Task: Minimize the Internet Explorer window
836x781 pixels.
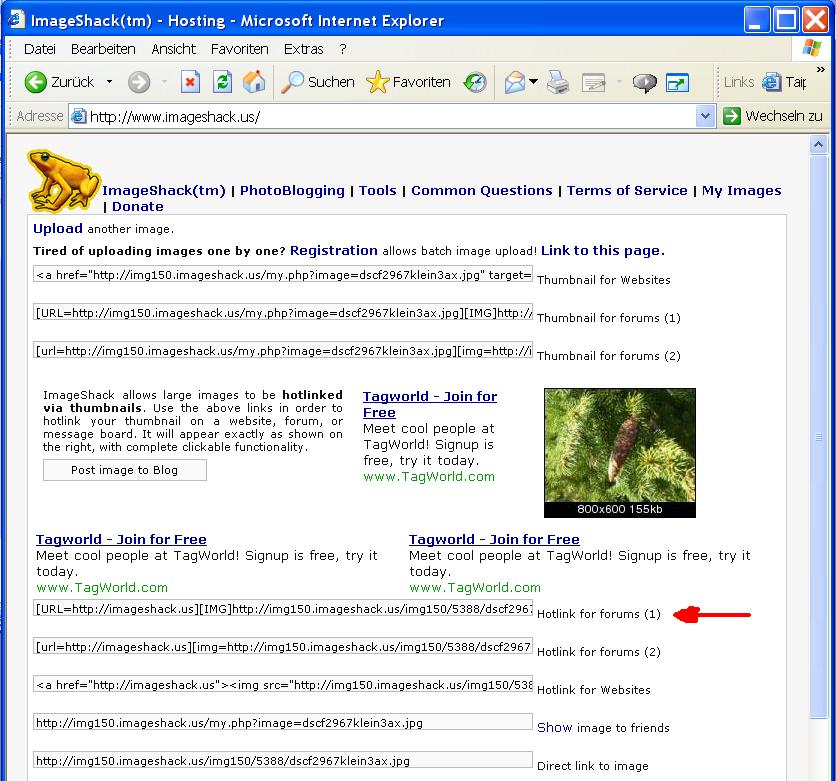Action: point(757,20)
